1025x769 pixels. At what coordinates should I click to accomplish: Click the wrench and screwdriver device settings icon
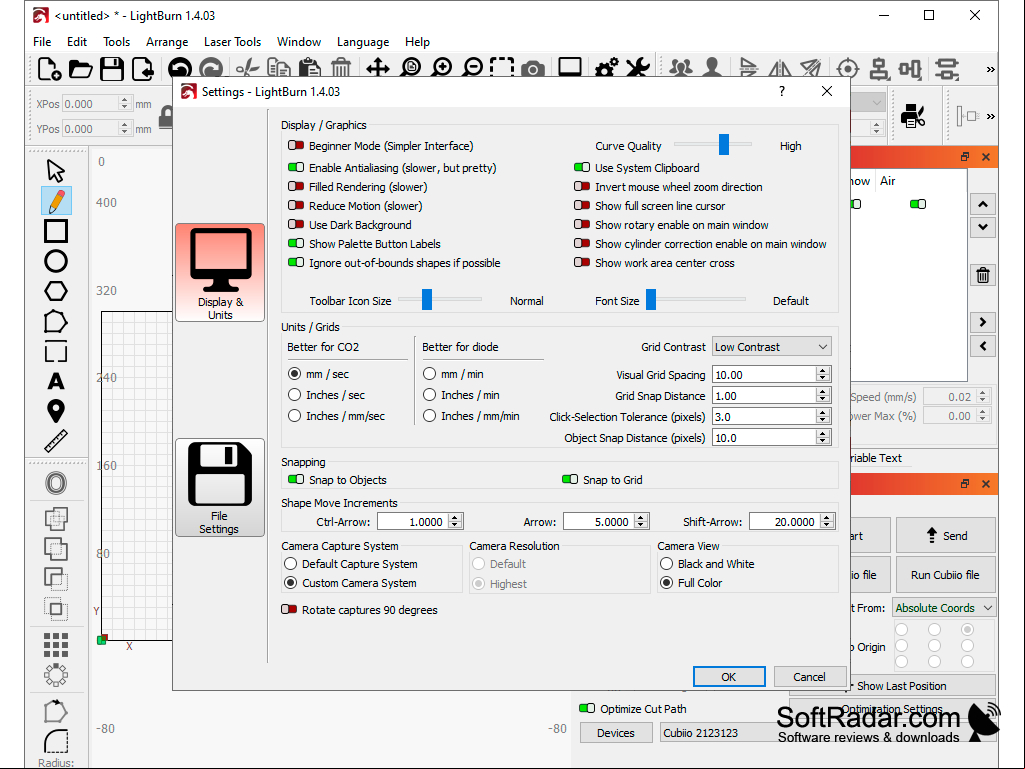pyautogui.click(x=637, y=68)
